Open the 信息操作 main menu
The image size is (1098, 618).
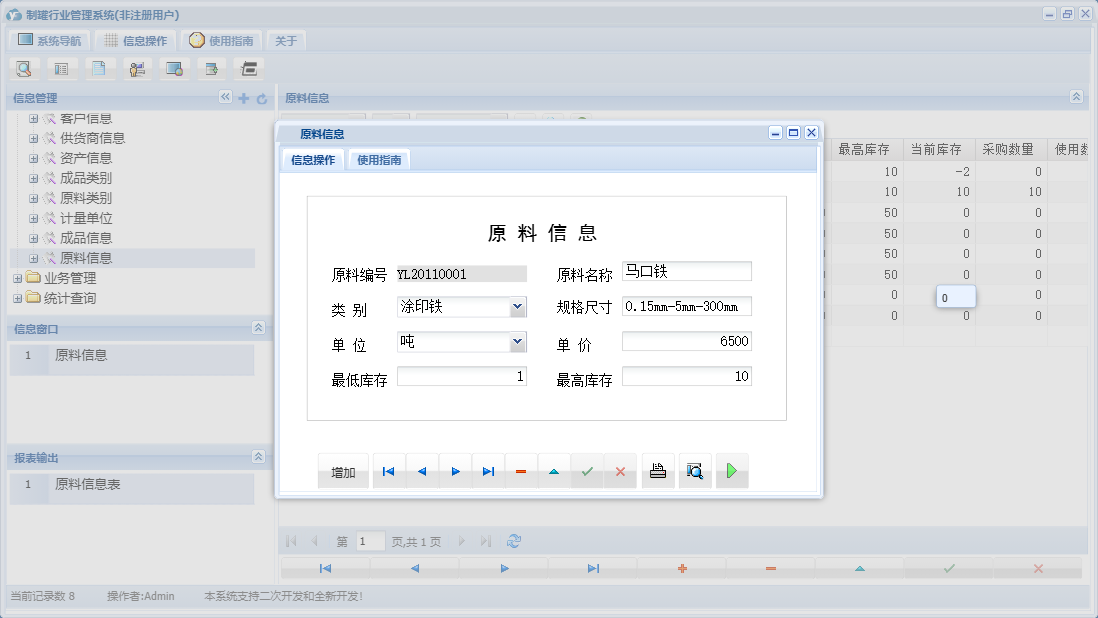136,41
